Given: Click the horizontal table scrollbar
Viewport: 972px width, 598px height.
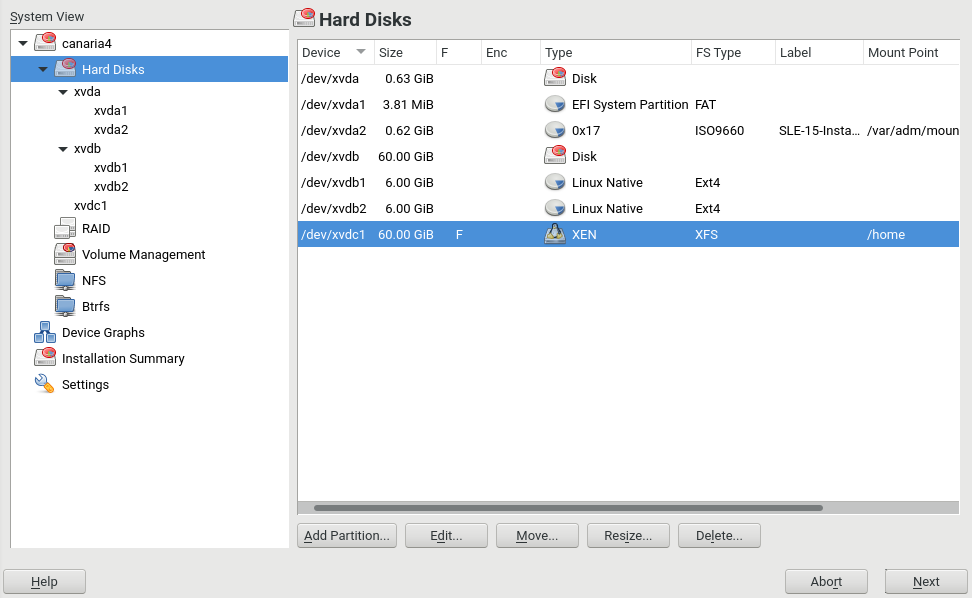Looking at the screenshot, I should click(568, 508).
